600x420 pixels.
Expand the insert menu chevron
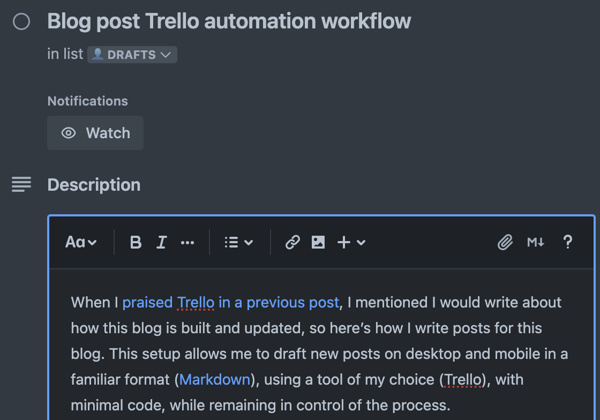coord(361,243)
